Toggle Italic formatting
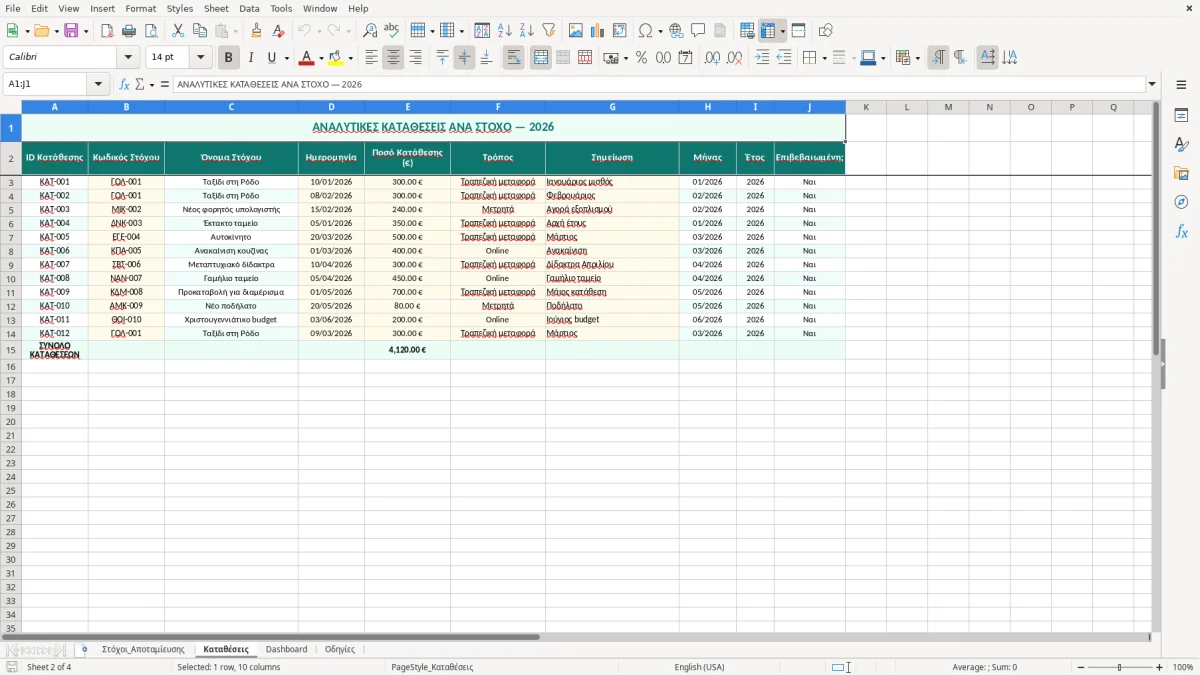This screenshot has width=1200, height=675. click(251, 58)
